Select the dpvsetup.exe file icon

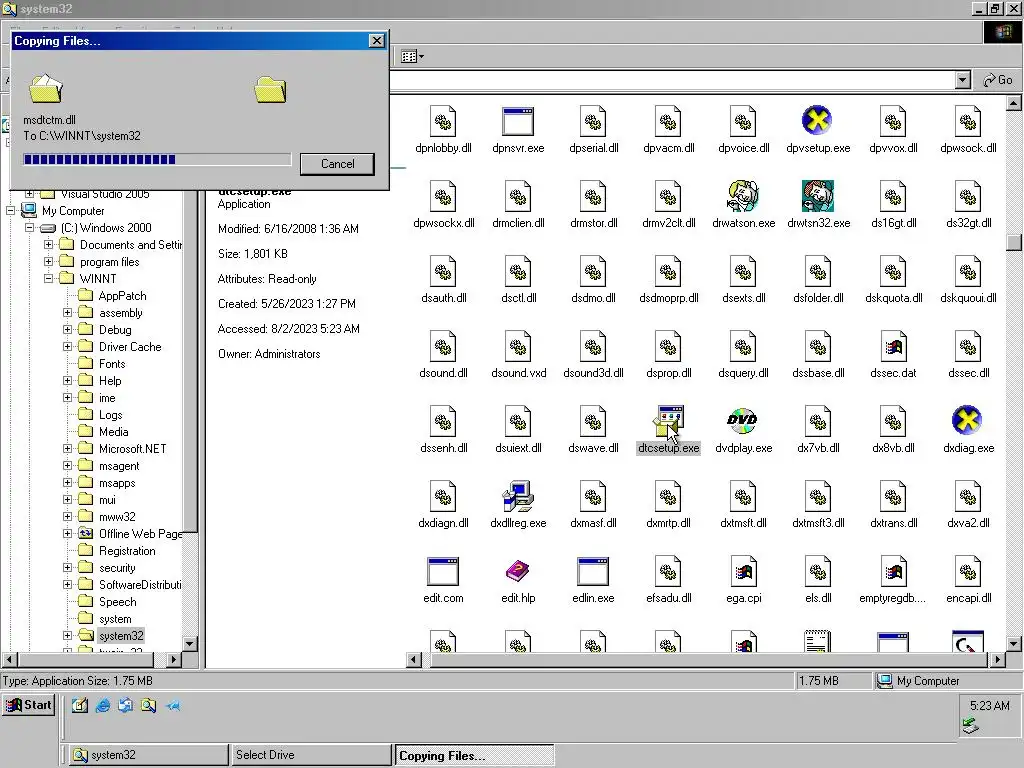point(817,121)
